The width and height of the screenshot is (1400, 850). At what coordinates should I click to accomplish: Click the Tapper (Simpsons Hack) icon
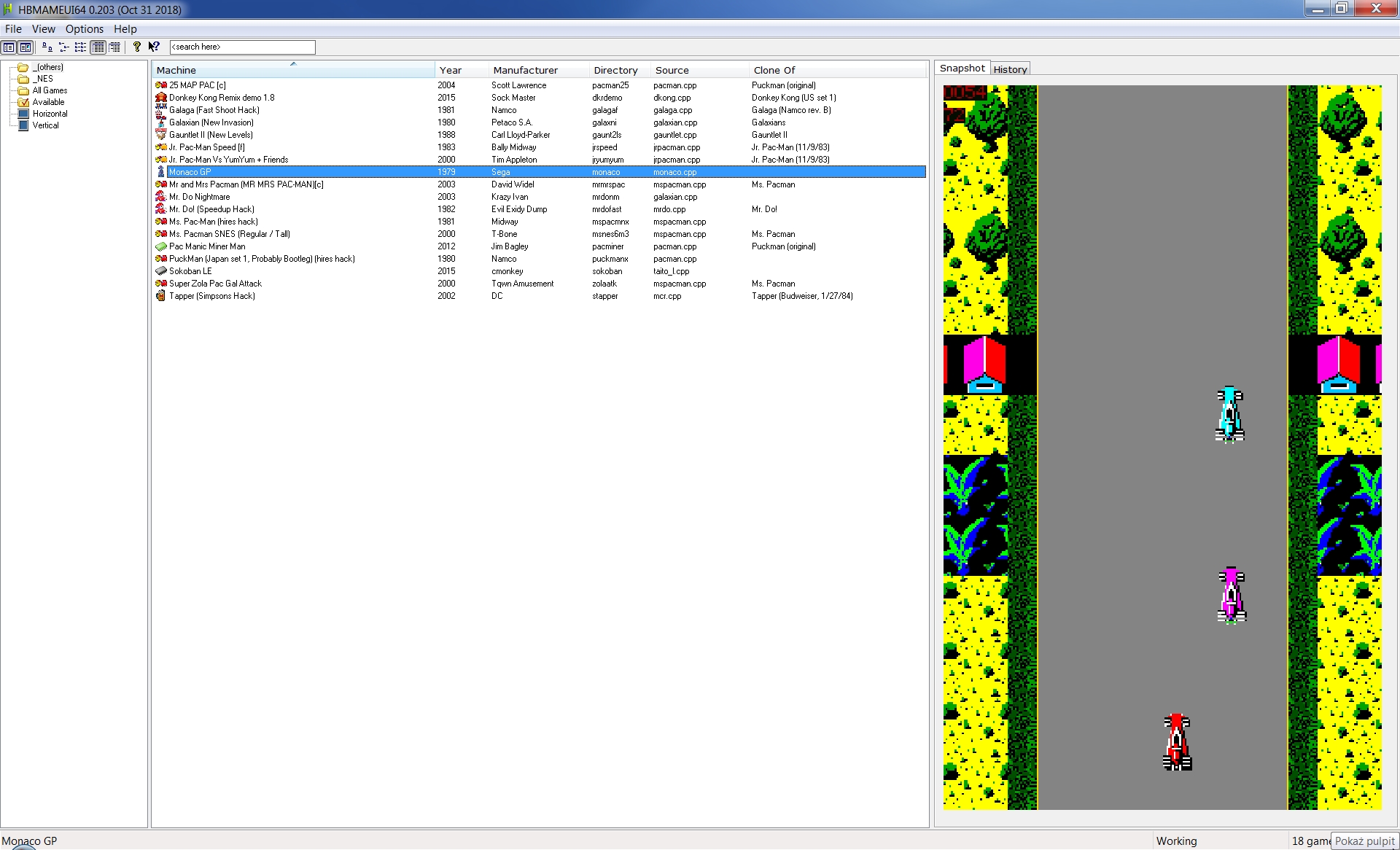161,296
